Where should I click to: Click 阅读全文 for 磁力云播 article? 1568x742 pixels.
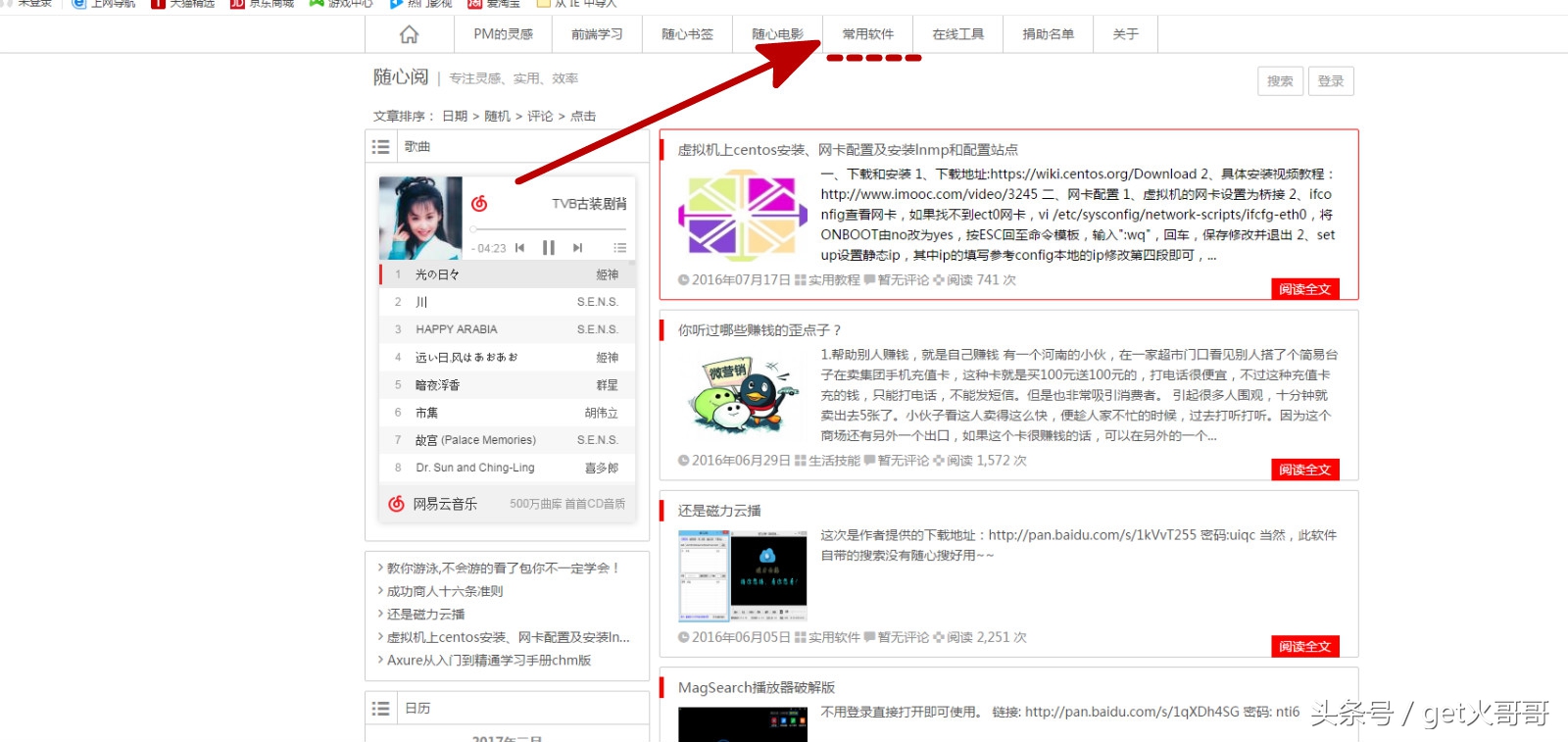point(1304,647)
